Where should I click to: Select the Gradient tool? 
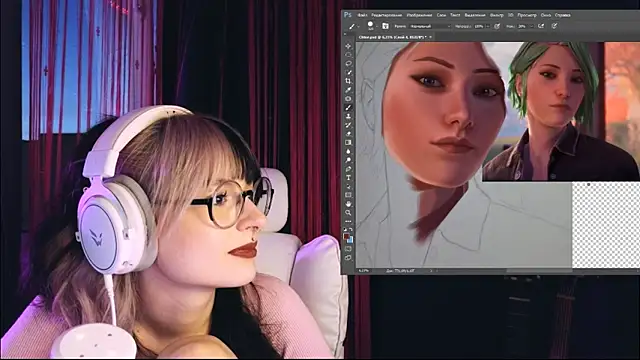348,142
